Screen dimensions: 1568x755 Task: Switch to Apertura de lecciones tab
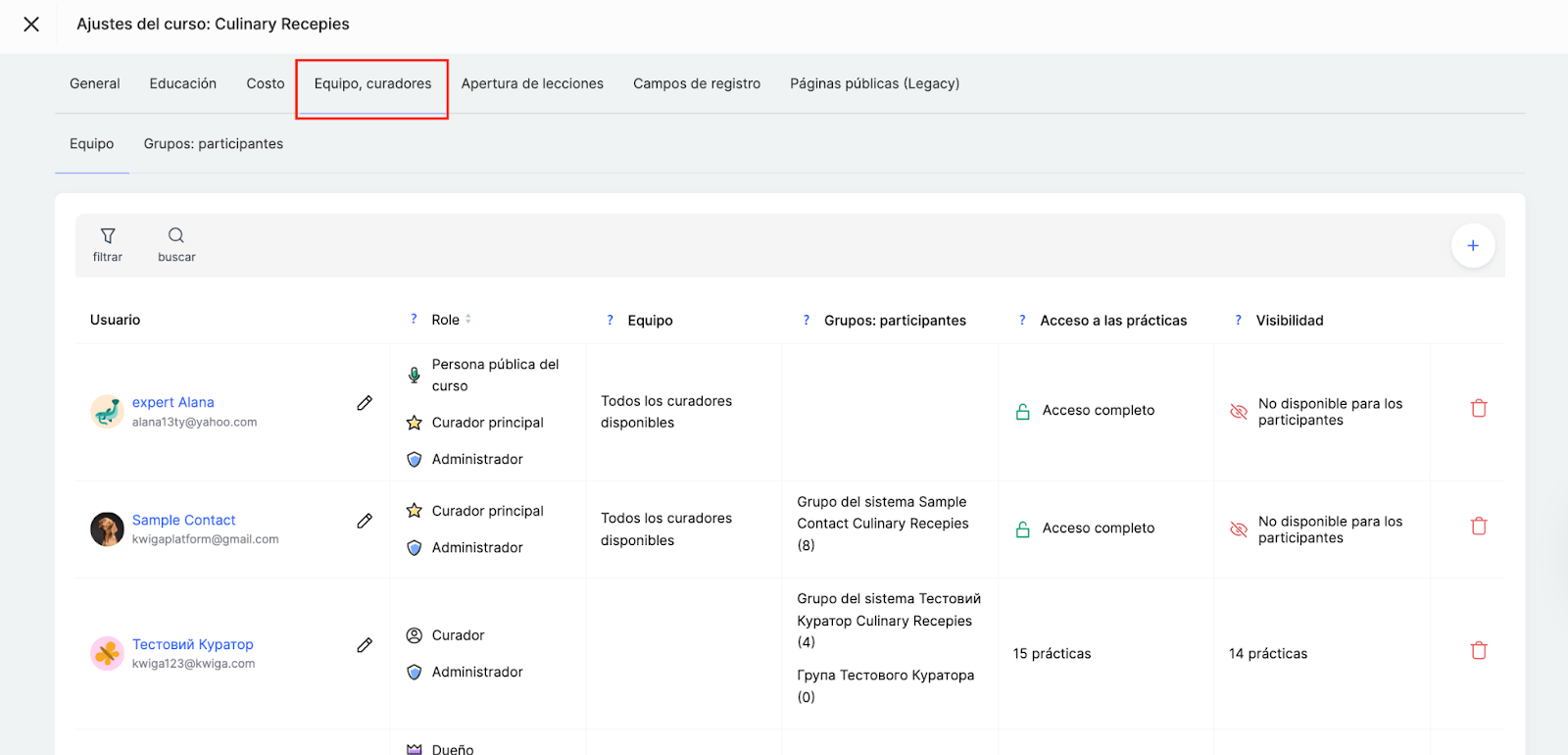pyautogui.click(x=532, y=84)
